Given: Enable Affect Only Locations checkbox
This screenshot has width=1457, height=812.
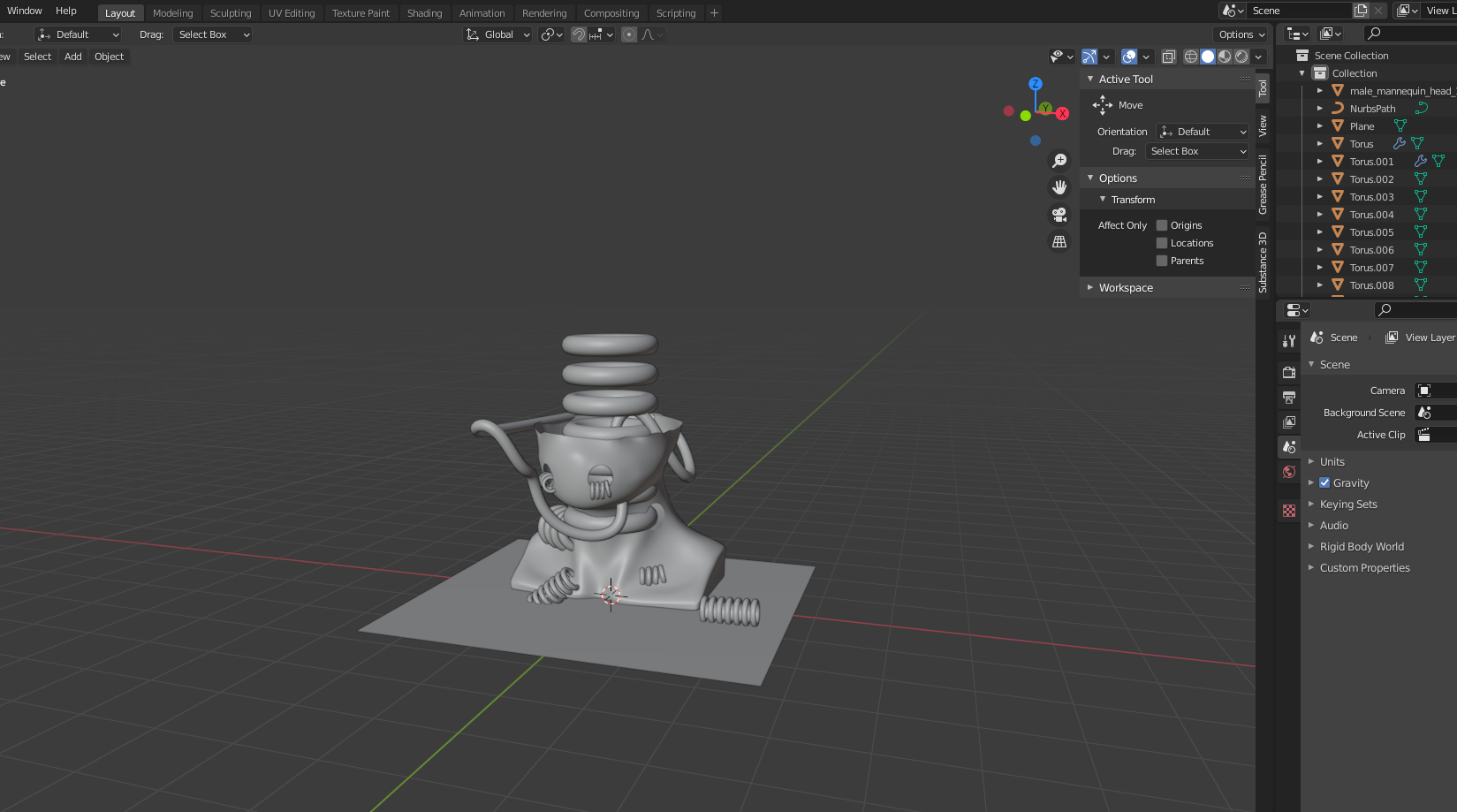Looking at the screenshot, I should point(1162,243).
